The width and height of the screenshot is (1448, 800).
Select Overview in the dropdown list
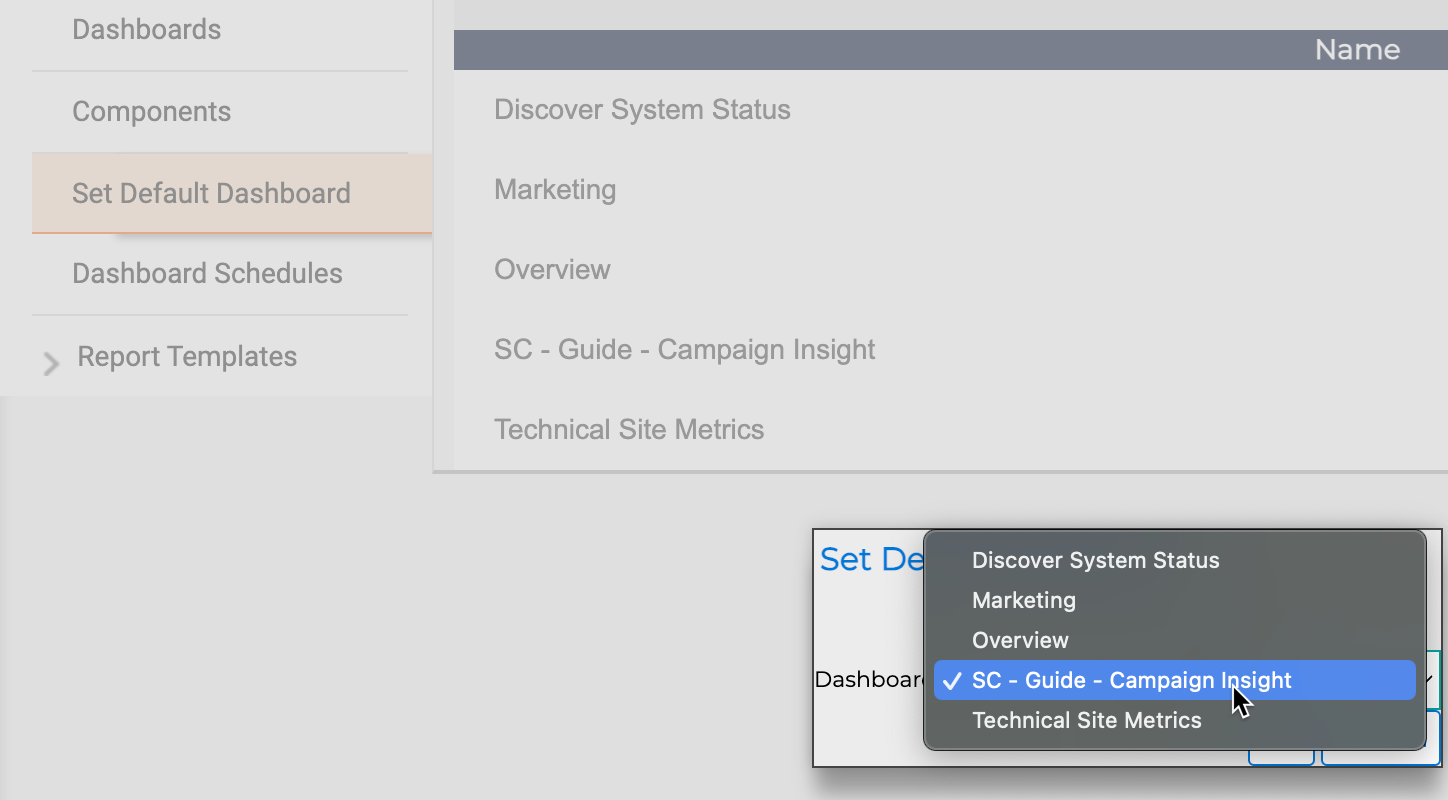coord(1020,640)
